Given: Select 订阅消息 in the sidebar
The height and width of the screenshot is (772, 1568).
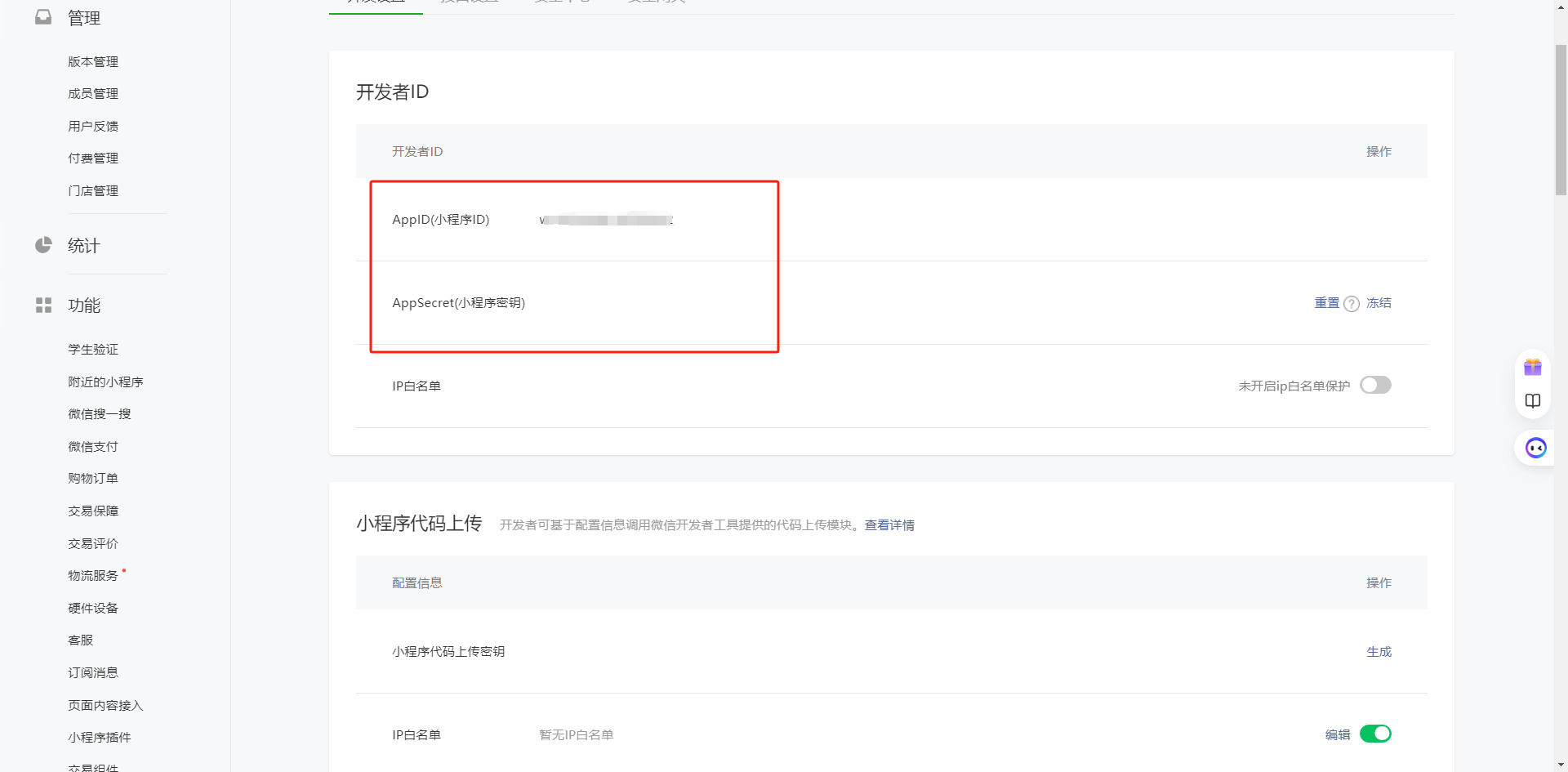Looking at the screenshot, I should click(93, 673).
